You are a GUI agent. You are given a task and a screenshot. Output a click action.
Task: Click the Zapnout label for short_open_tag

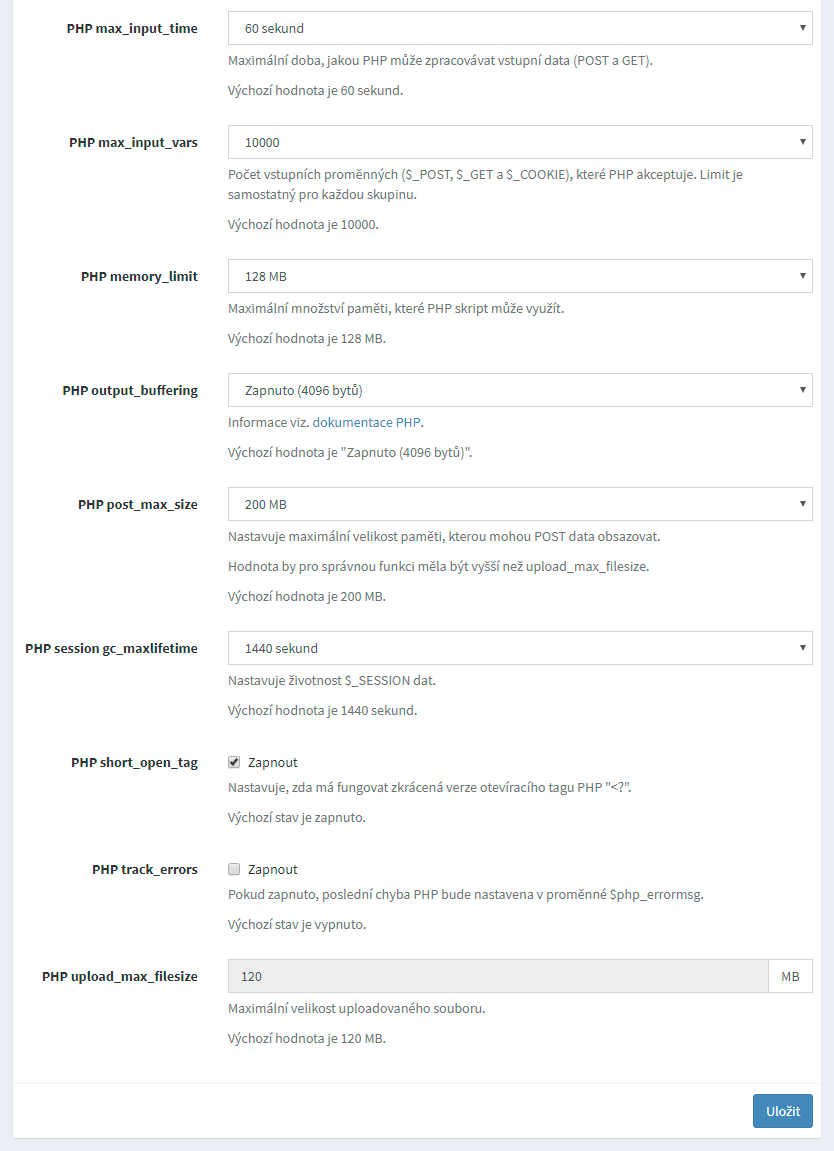click(272, 762)
